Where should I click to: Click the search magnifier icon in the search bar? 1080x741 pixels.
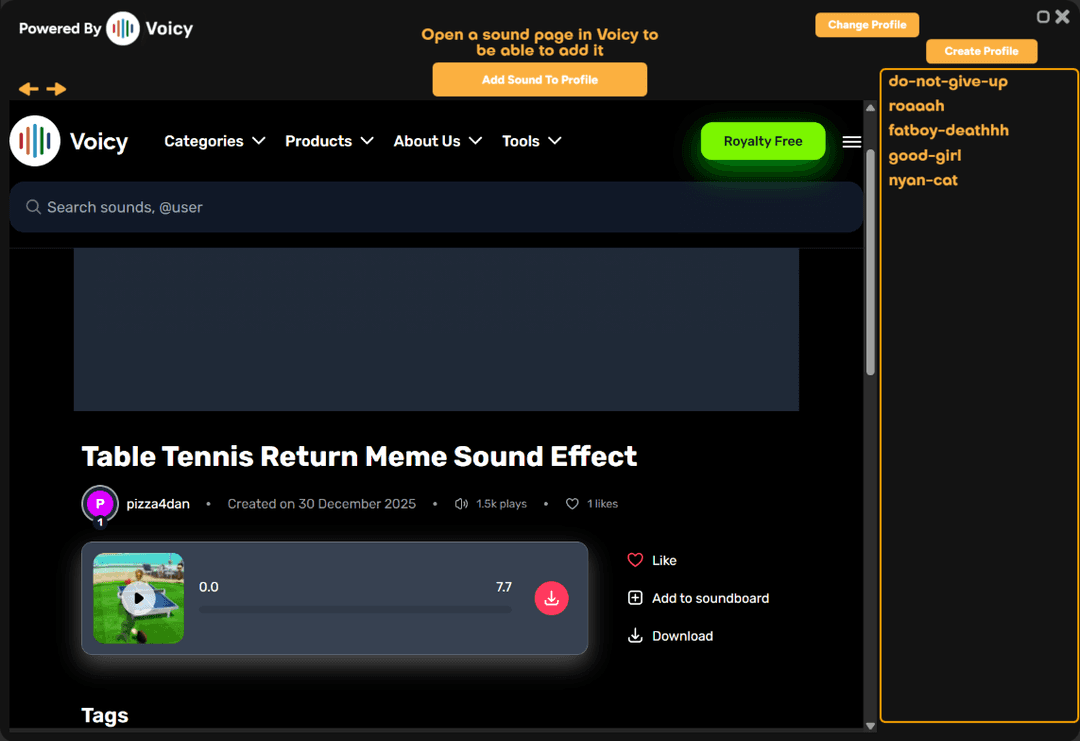point(33,207)
